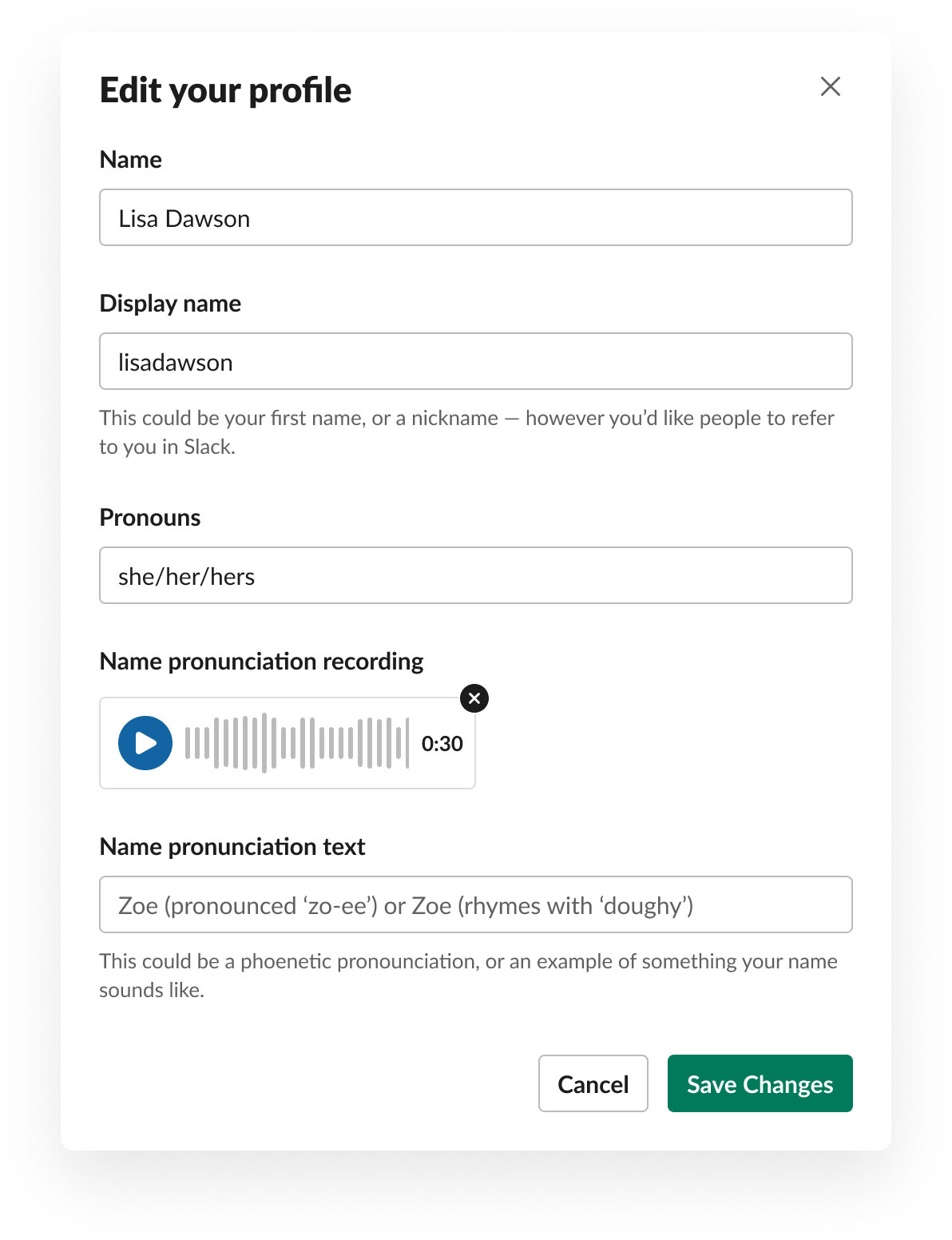Save profile with Save Changes button
Screen dimensions: 952x1240
(x=760, y=1083)
